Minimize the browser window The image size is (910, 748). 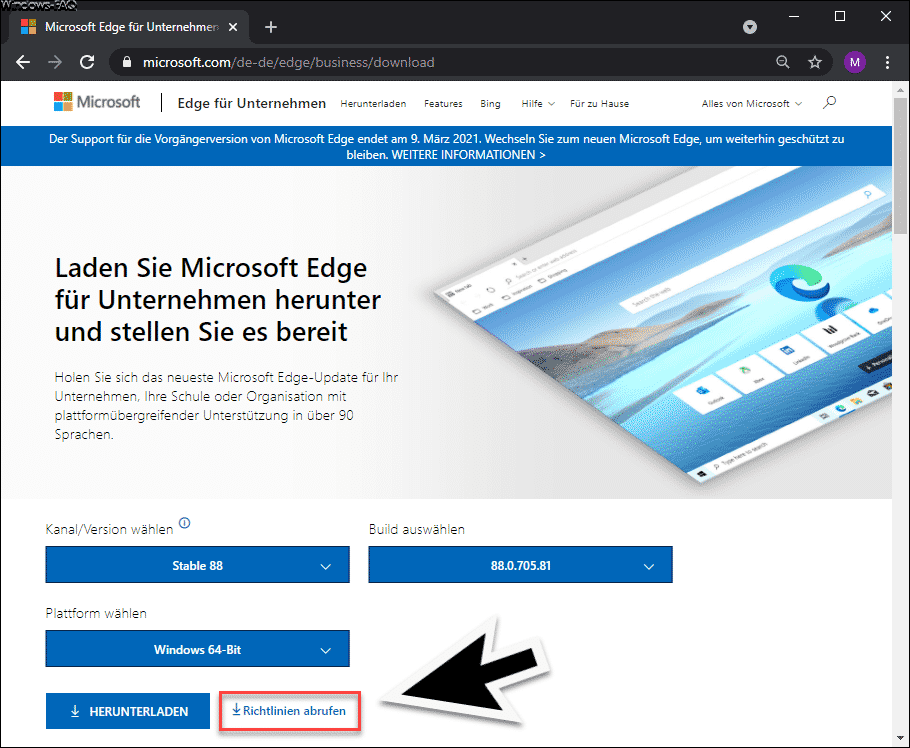point(794,16)
